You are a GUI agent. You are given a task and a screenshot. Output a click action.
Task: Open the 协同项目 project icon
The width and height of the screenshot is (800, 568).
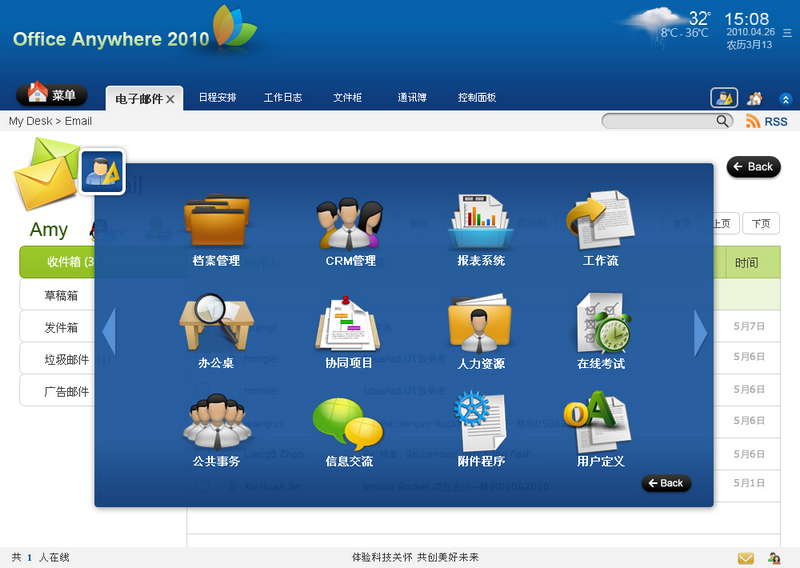pyautogui.click(x=348, y=323)
